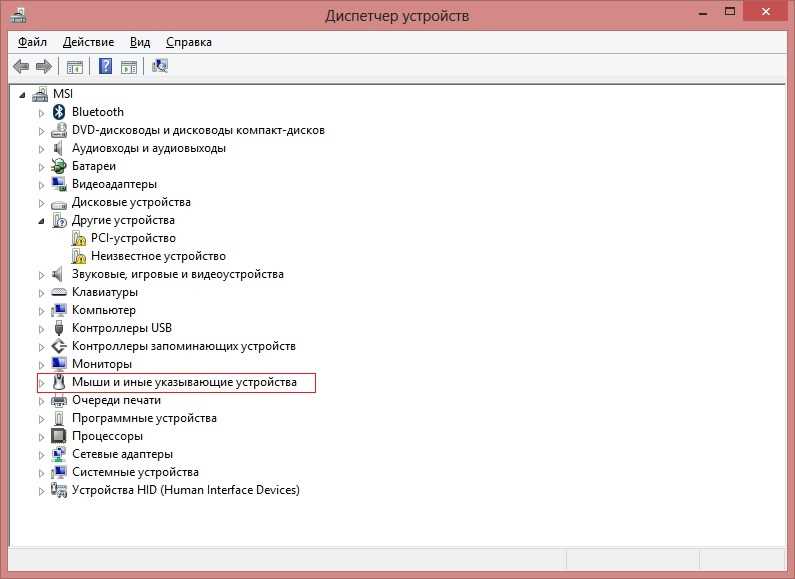Click the DVD drives category icon
The width and height of the screenshot is (795, 579).
(x=59, y=130)
